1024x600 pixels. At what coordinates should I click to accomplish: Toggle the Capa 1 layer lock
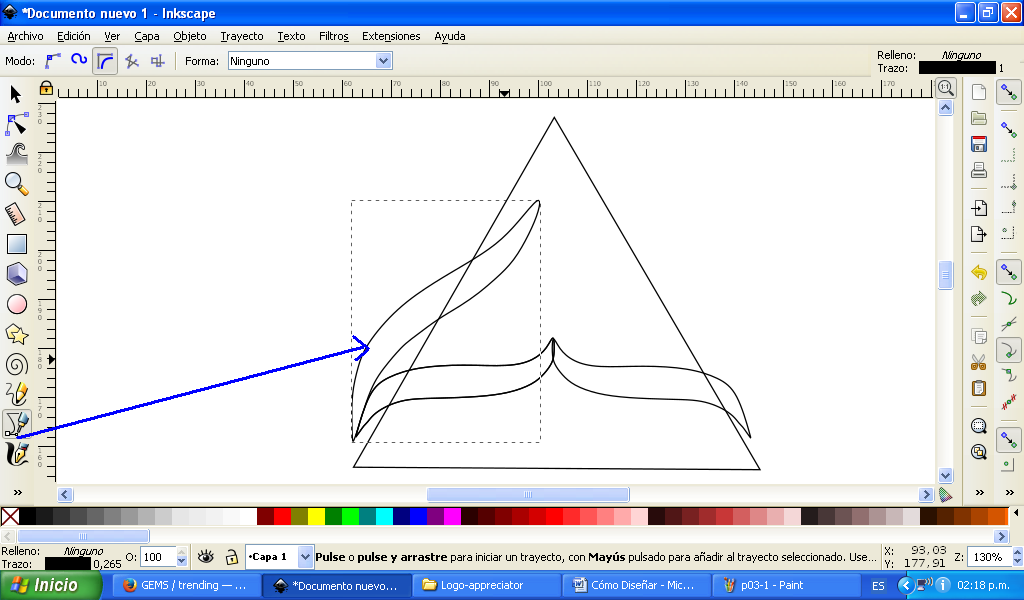click(231, 557)
